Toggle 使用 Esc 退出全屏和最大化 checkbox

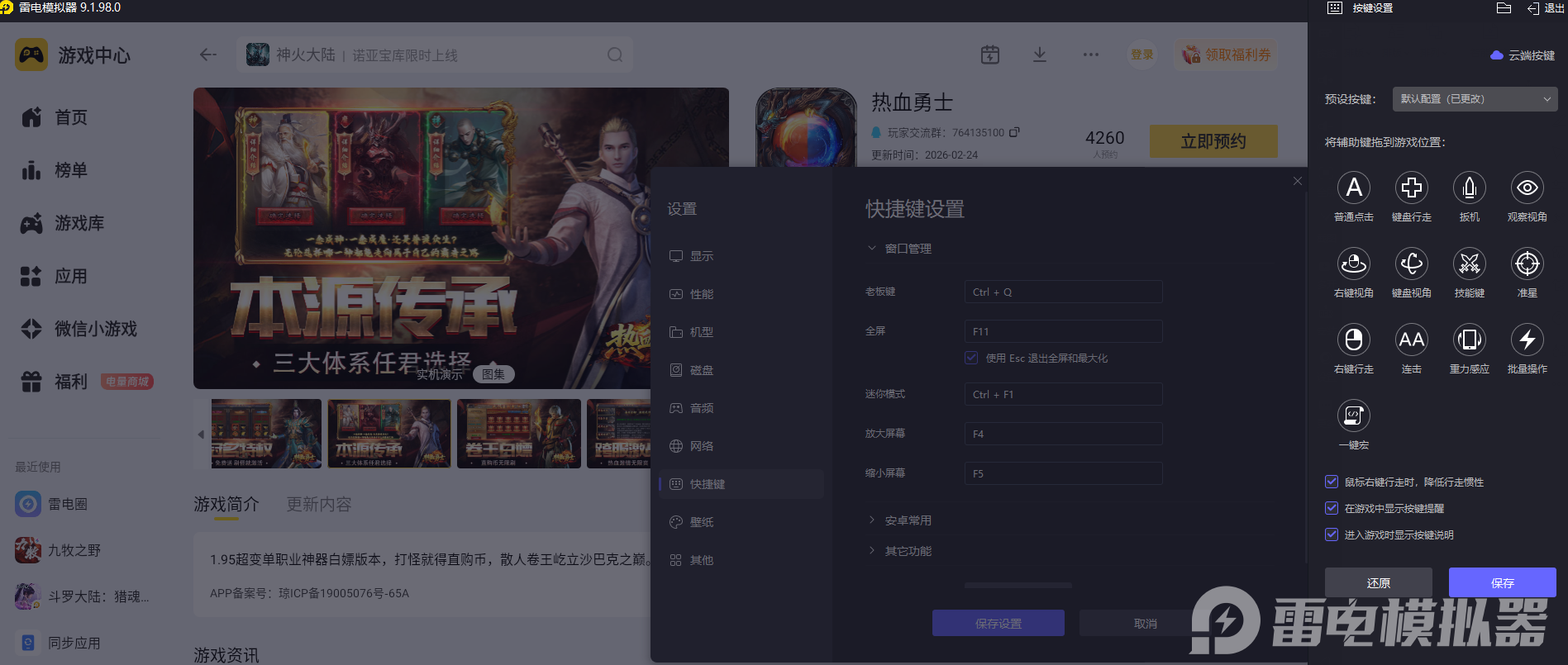971,358
